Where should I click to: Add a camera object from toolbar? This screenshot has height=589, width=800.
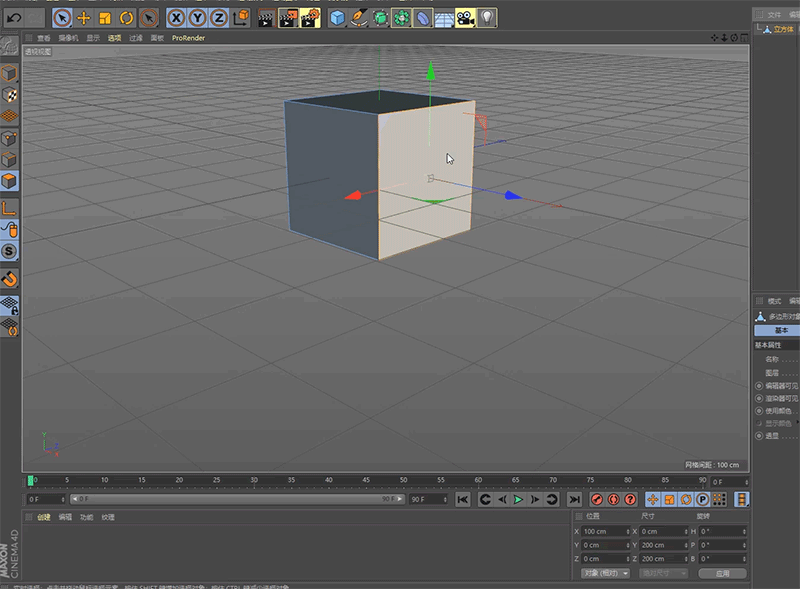tap(465, 17)
